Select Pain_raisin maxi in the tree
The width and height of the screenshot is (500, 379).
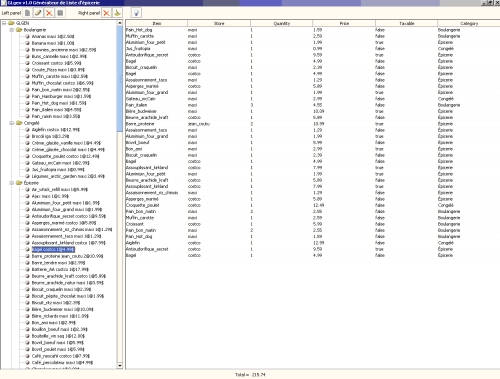(56, 116)
